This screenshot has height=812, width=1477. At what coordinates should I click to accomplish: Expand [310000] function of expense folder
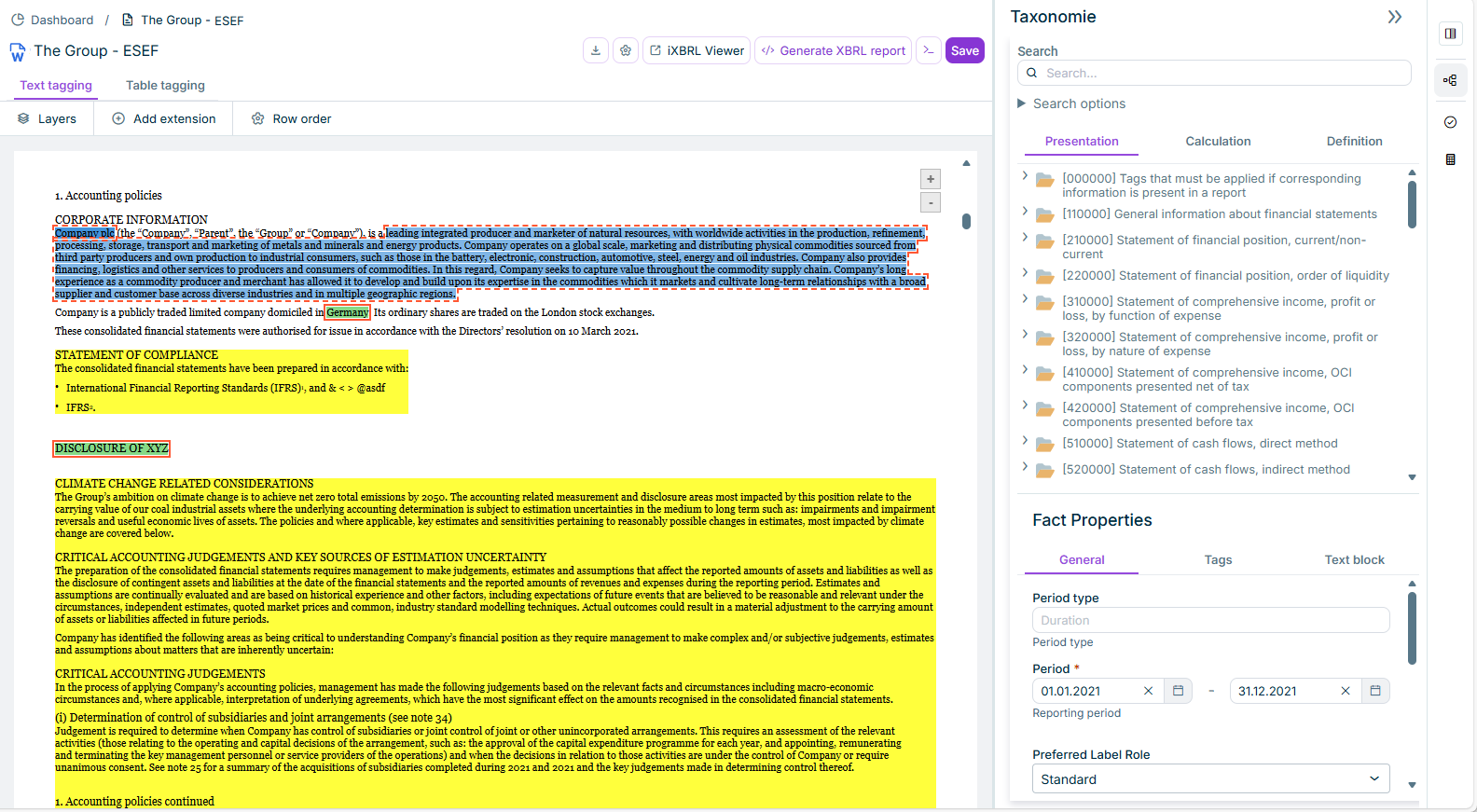(1025, 298)
